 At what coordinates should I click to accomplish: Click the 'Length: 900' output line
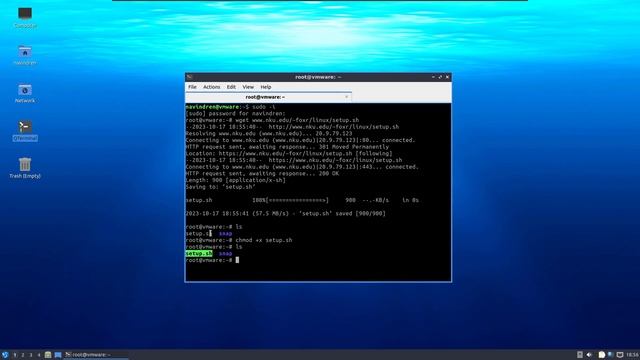[x=236, y=180]
